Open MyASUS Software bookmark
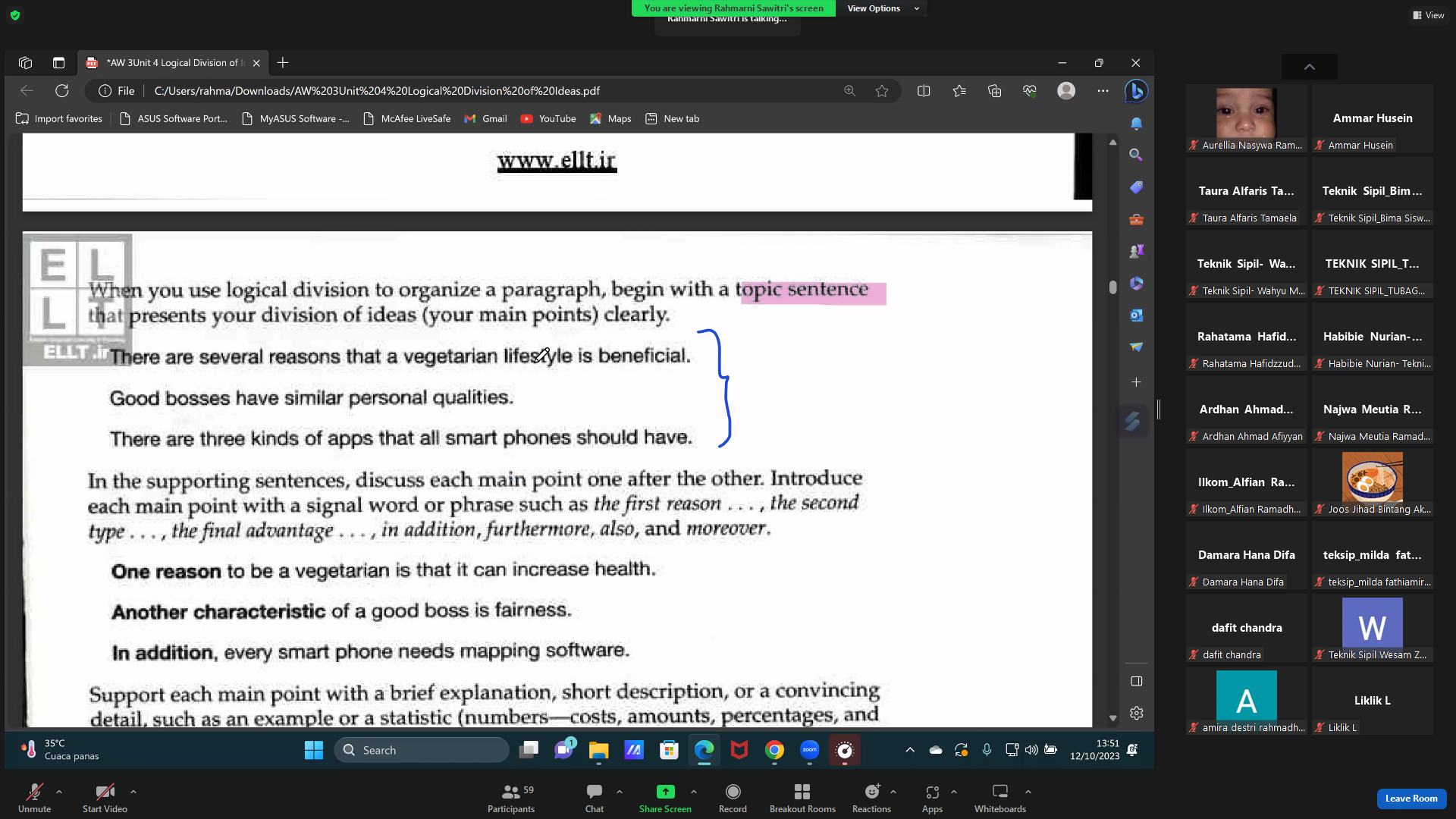 (x=296, y=119)
